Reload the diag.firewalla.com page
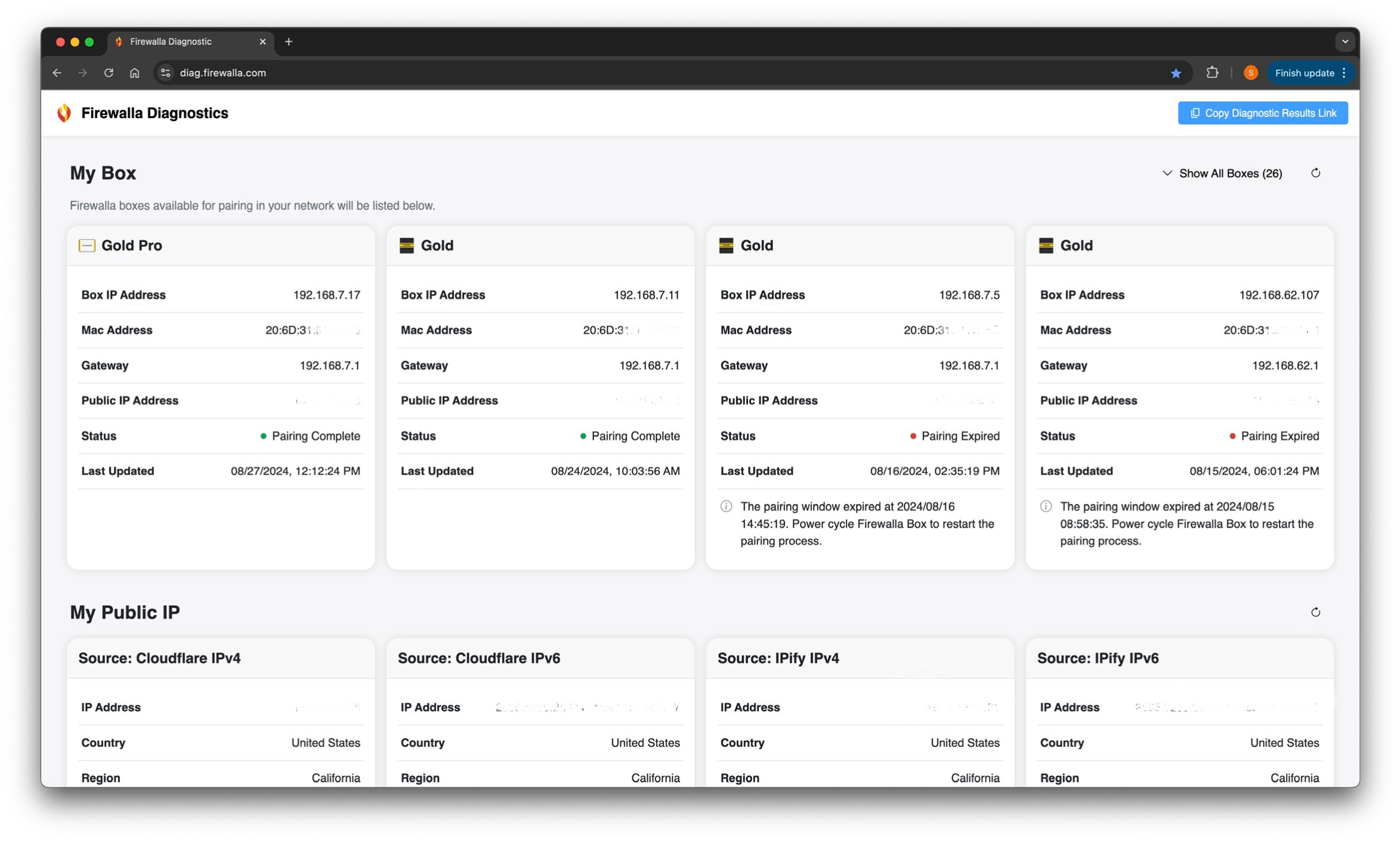The image size is (1400, 841). pyautogui.click(x=109, y=73)
